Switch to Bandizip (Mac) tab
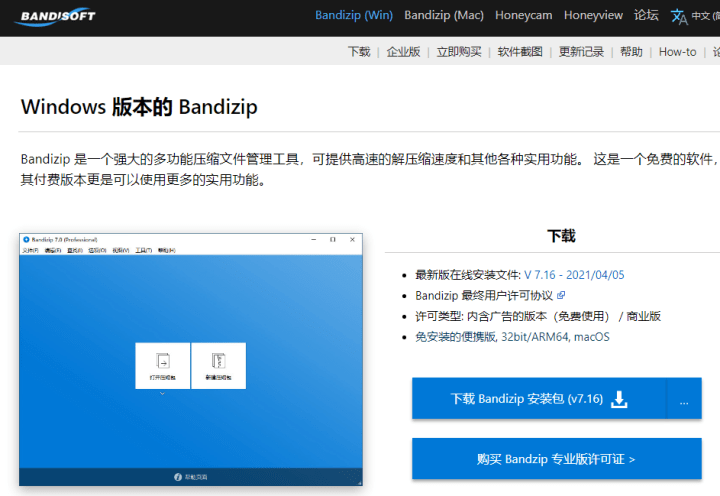 click(x=444, y=15)
